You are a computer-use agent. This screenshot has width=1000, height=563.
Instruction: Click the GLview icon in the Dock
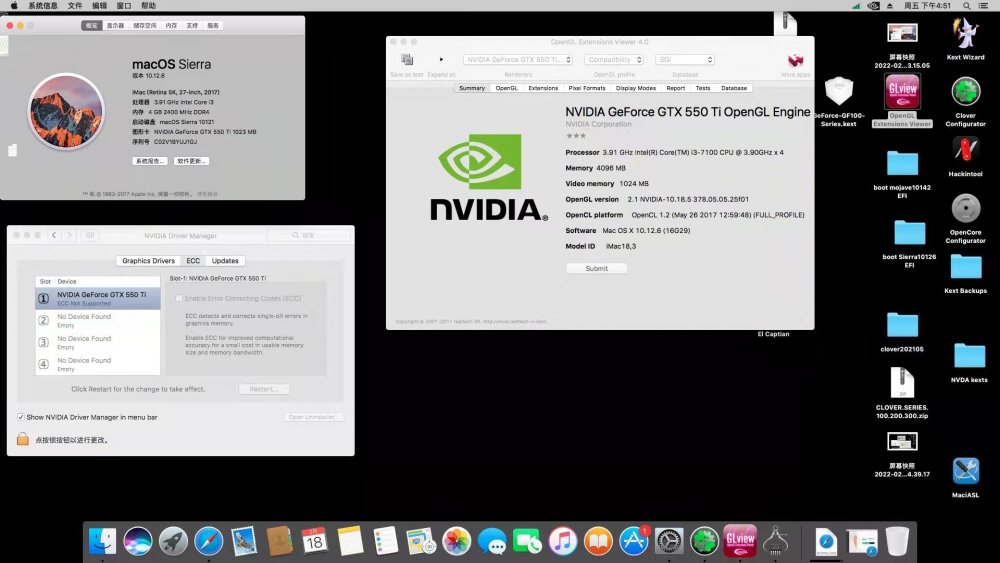point(740,541)
